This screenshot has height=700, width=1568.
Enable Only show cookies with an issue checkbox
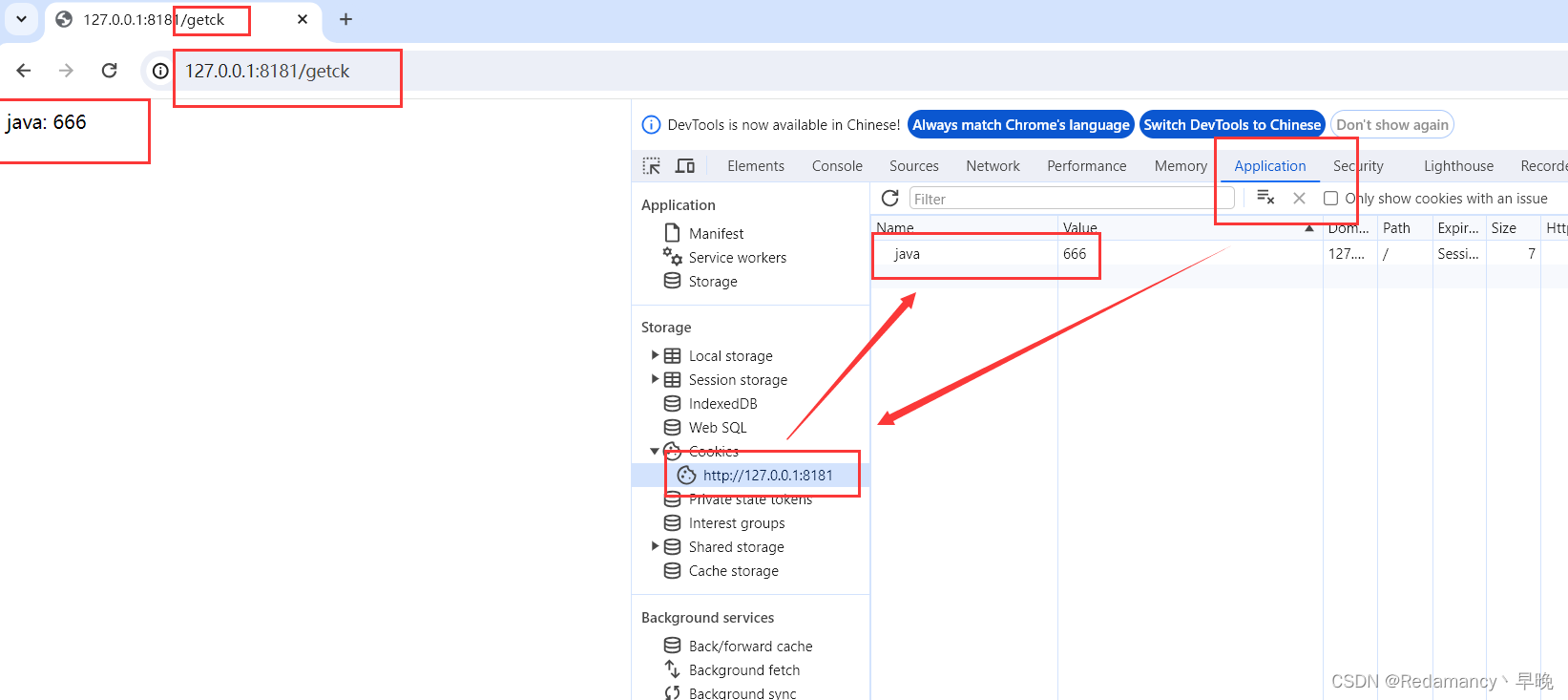[x=1330, y=199]
